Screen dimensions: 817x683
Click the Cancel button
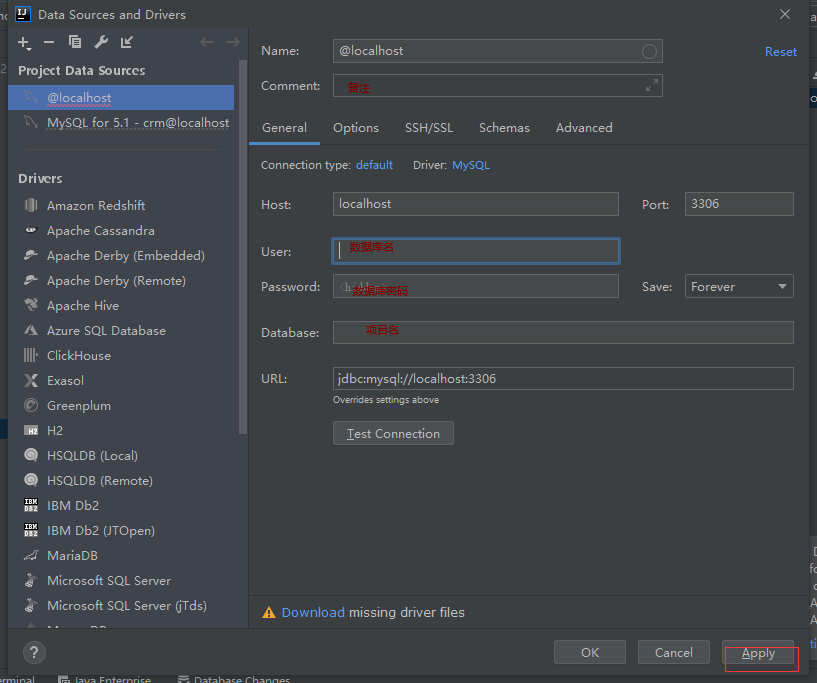(x=674, y=652)
